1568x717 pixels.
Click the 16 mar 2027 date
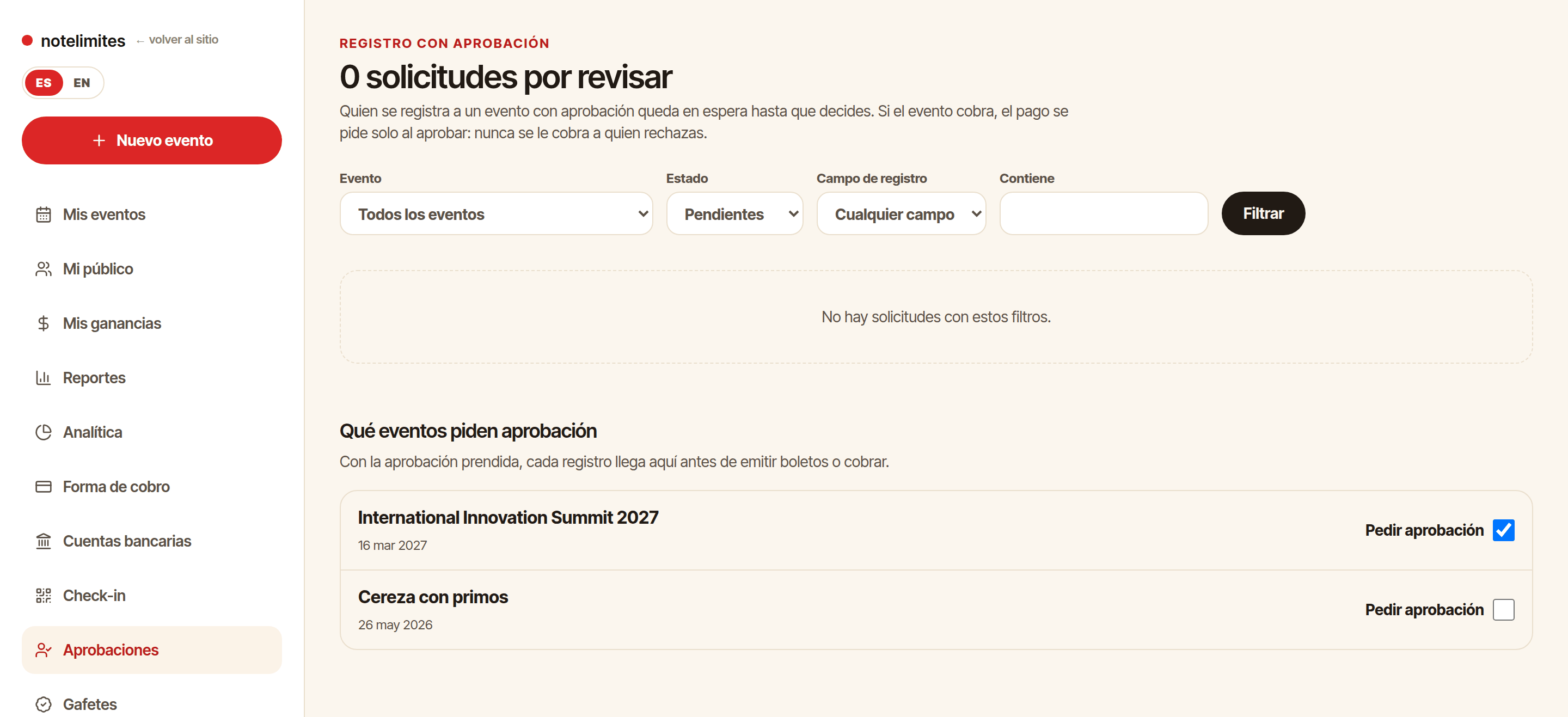point(393,546)
